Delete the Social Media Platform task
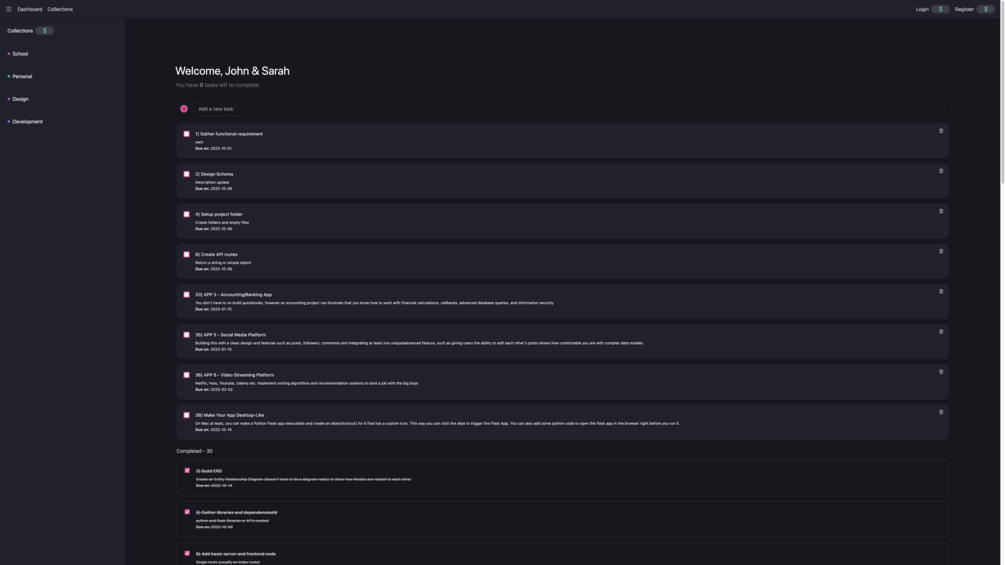Screen dimensions: 1005x565 pos(941,332)
